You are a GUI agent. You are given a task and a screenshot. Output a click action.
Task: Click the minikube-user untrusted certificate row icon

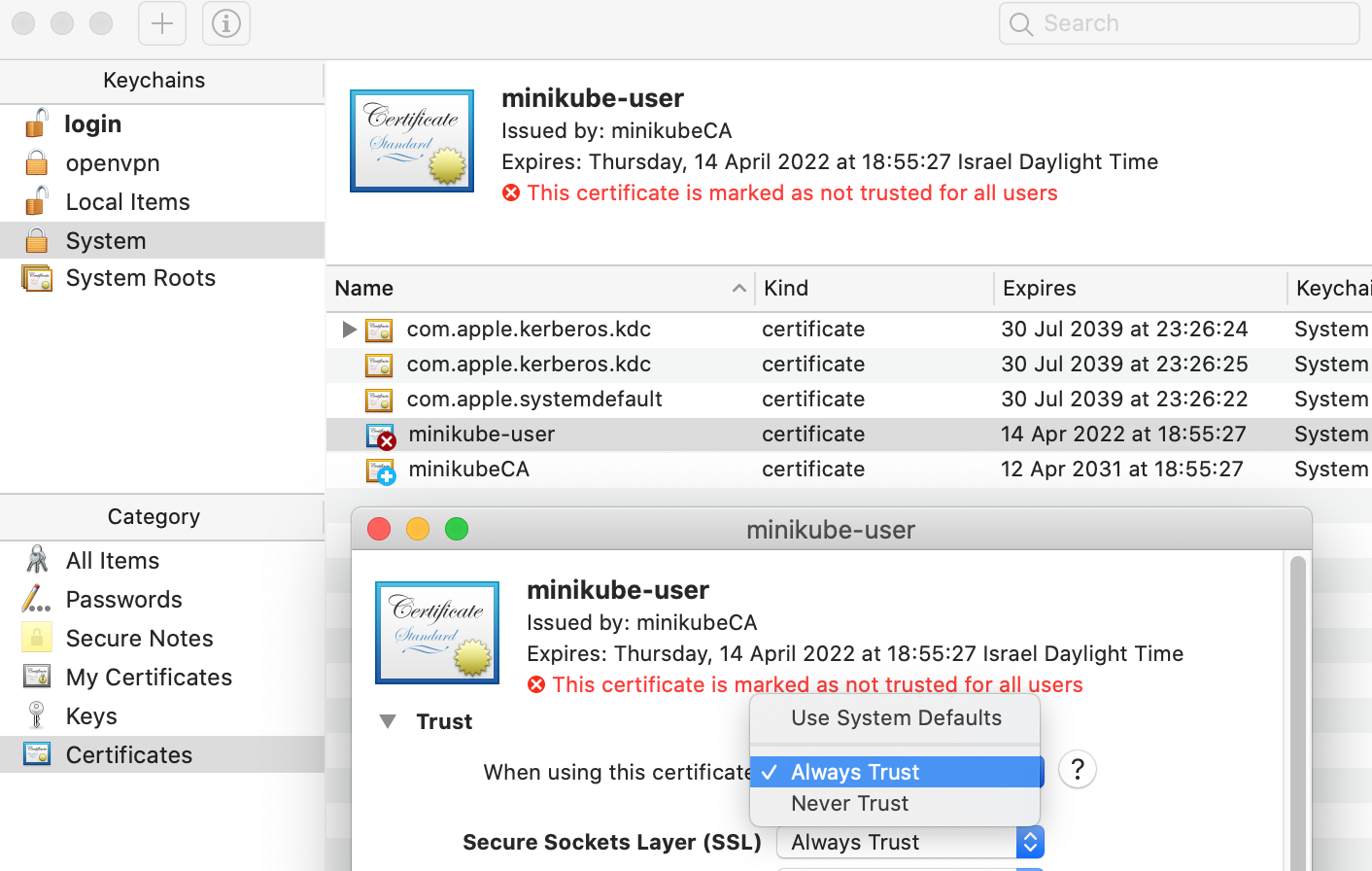[380, 435]
